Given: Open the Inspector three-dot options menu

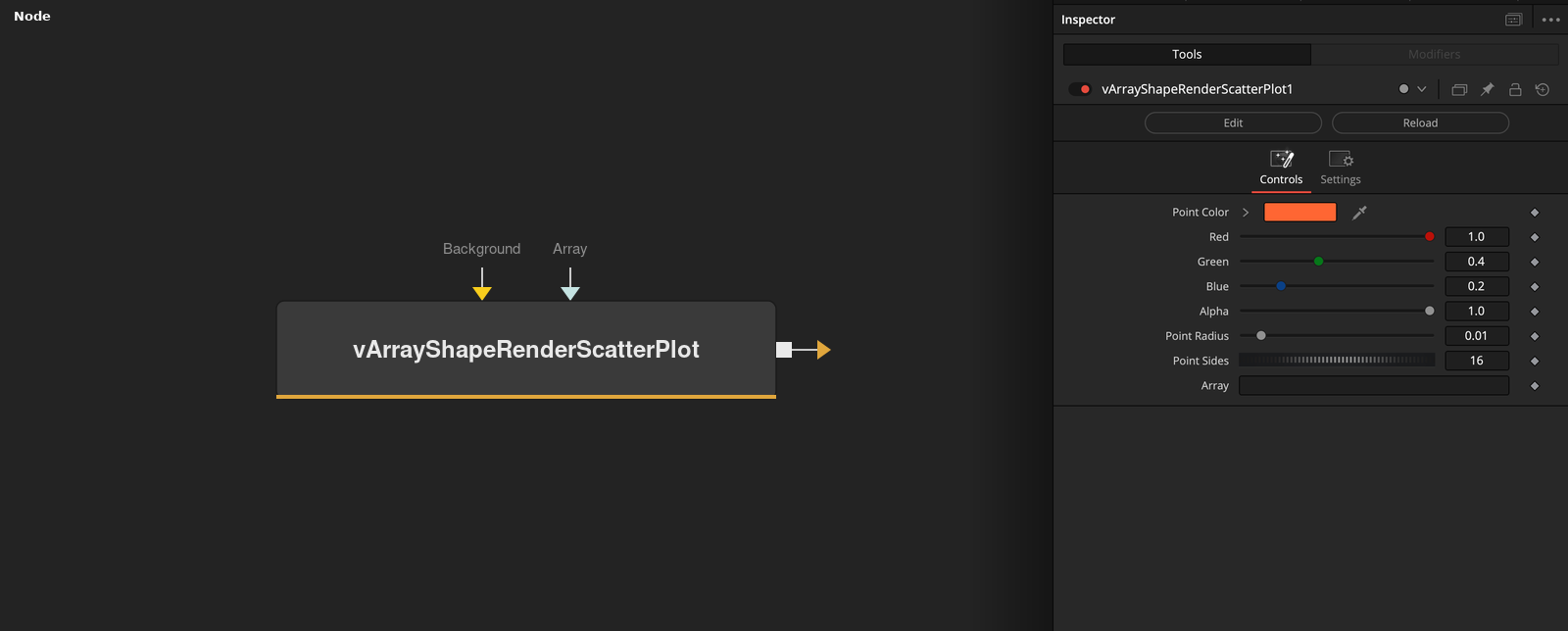Looking at the screenshot, I should (1550, 20).
